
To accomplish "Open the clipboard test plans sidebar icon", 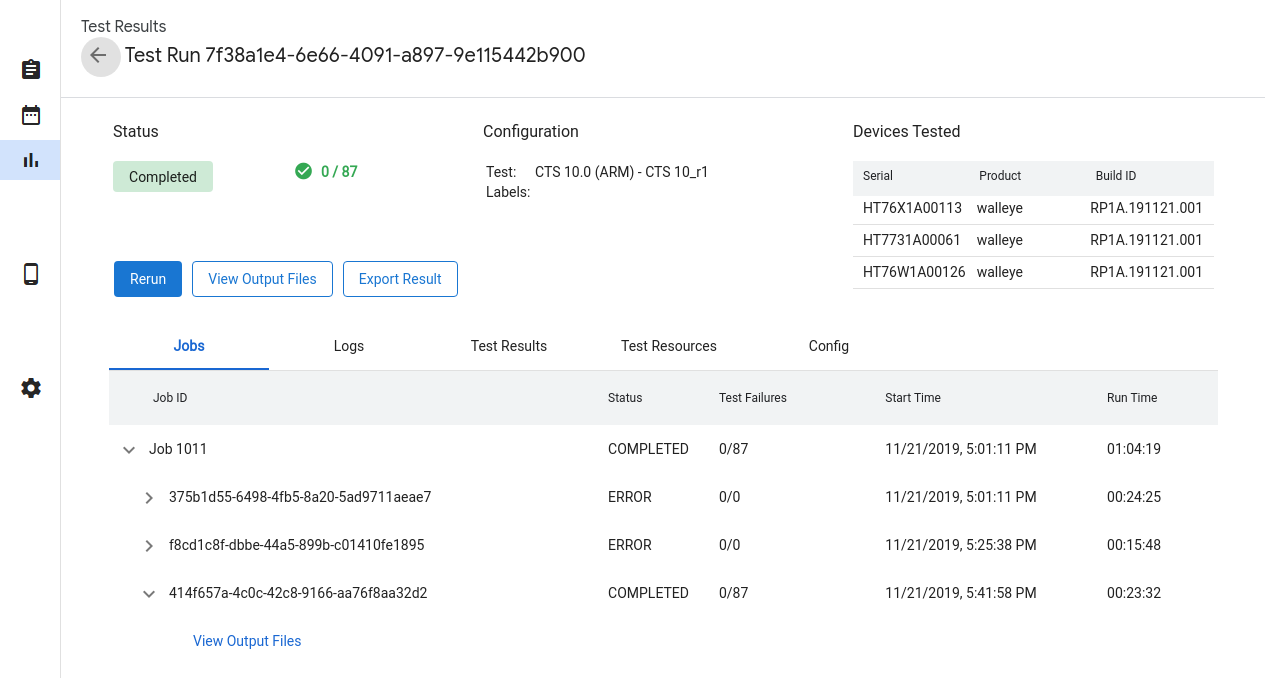I will [x=31, y=69].
